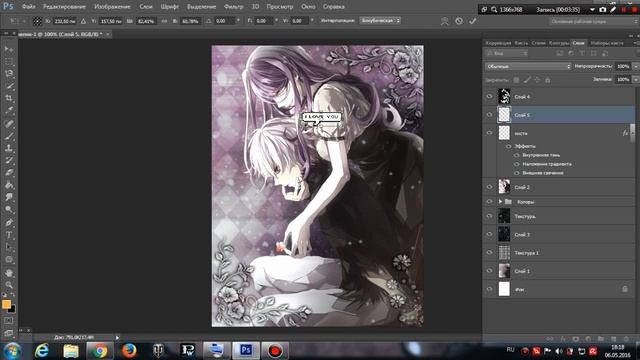Select the Move tool

pyautogui.click(x=9, y=49)
